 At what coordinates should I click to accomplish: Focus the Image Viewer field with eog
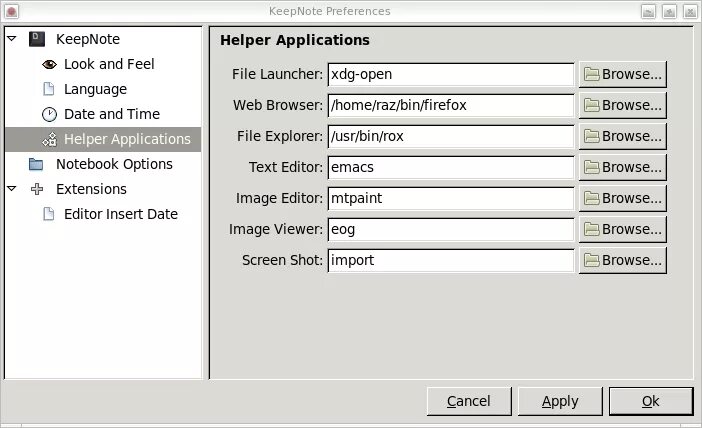[451, 229]
